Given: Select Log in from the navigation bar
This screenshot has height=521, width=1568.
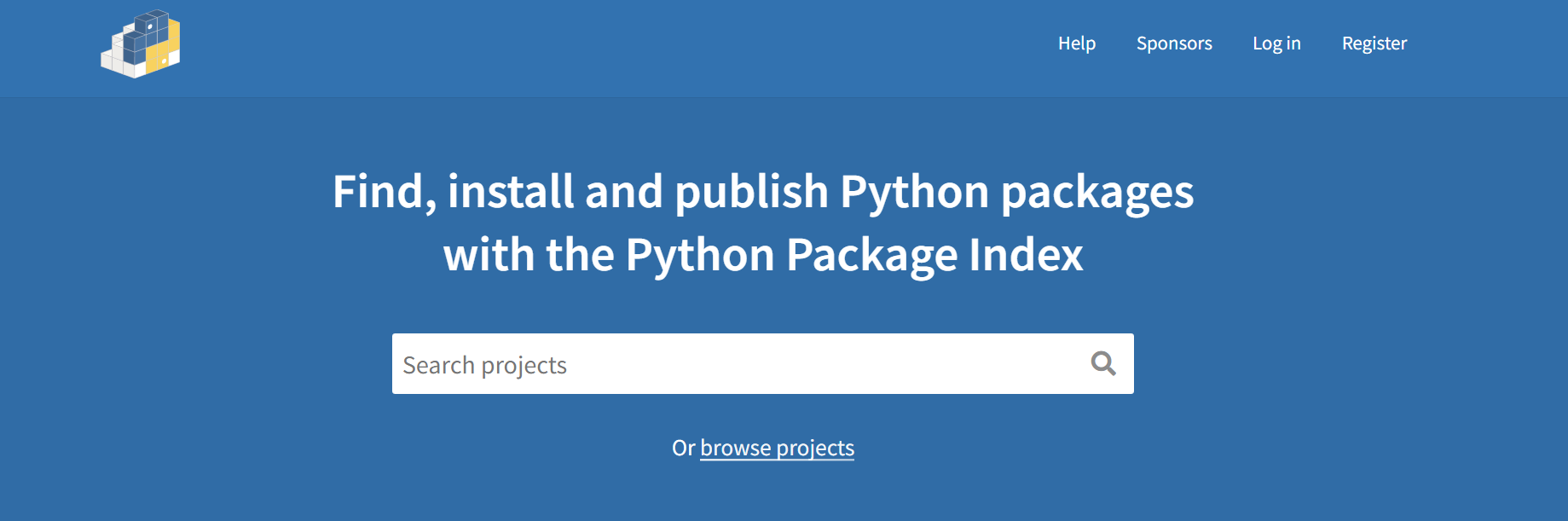Looking at the screenshot, I should tap(1276, 43).
